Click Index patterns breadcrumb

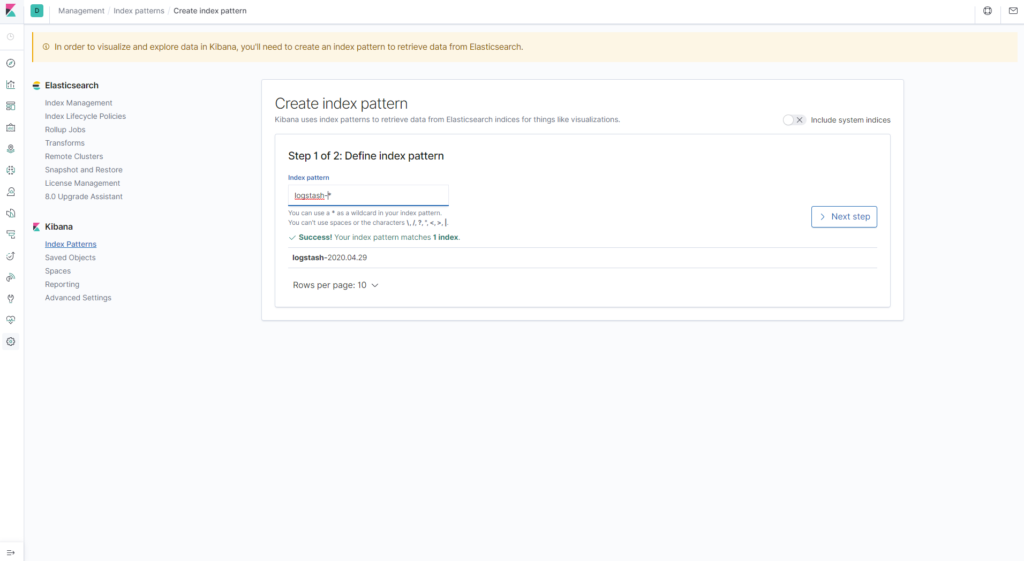tap(138, 10)
